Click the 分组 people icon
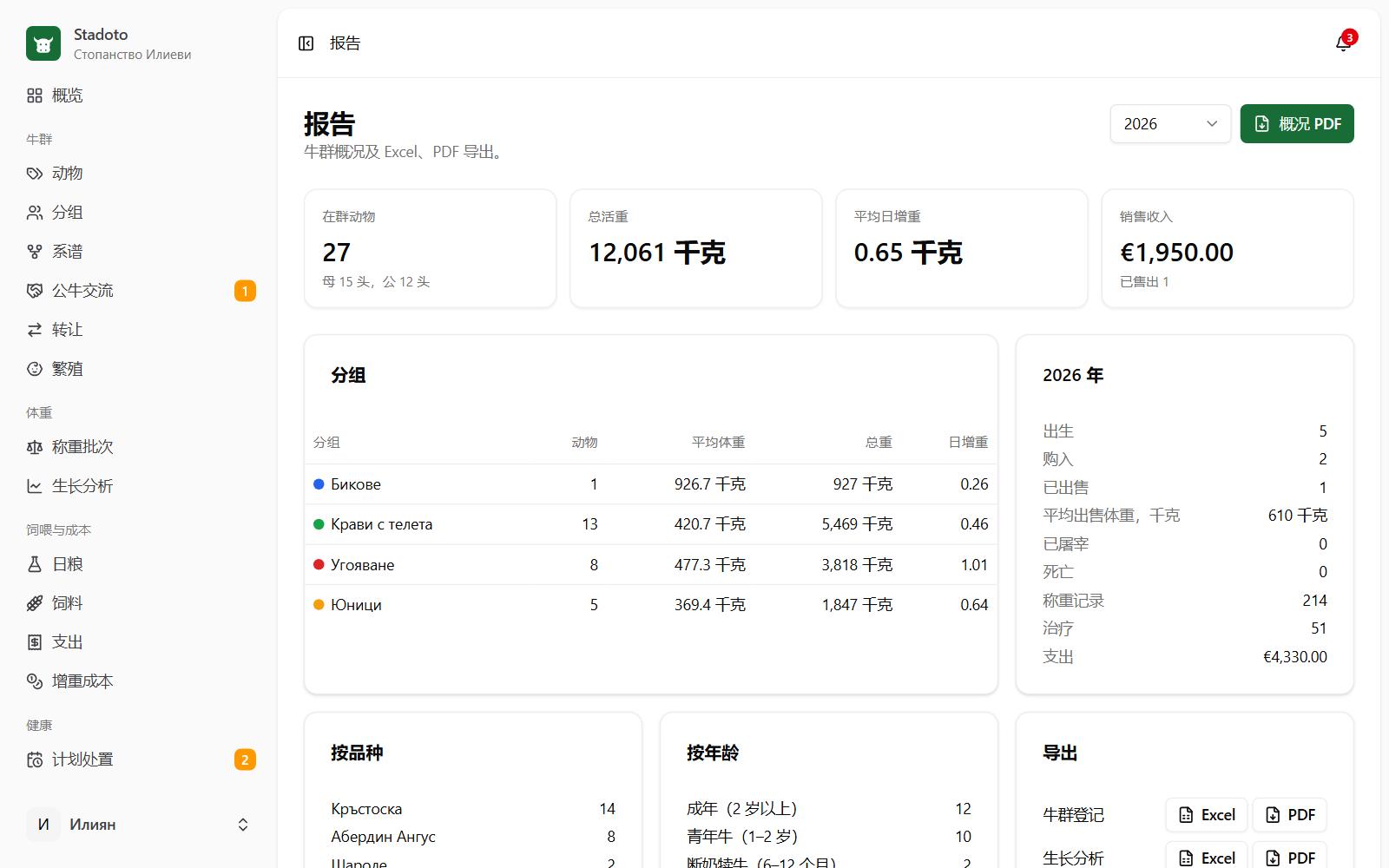The height and width of the screenshot is (868, 1389). point(35,213)
